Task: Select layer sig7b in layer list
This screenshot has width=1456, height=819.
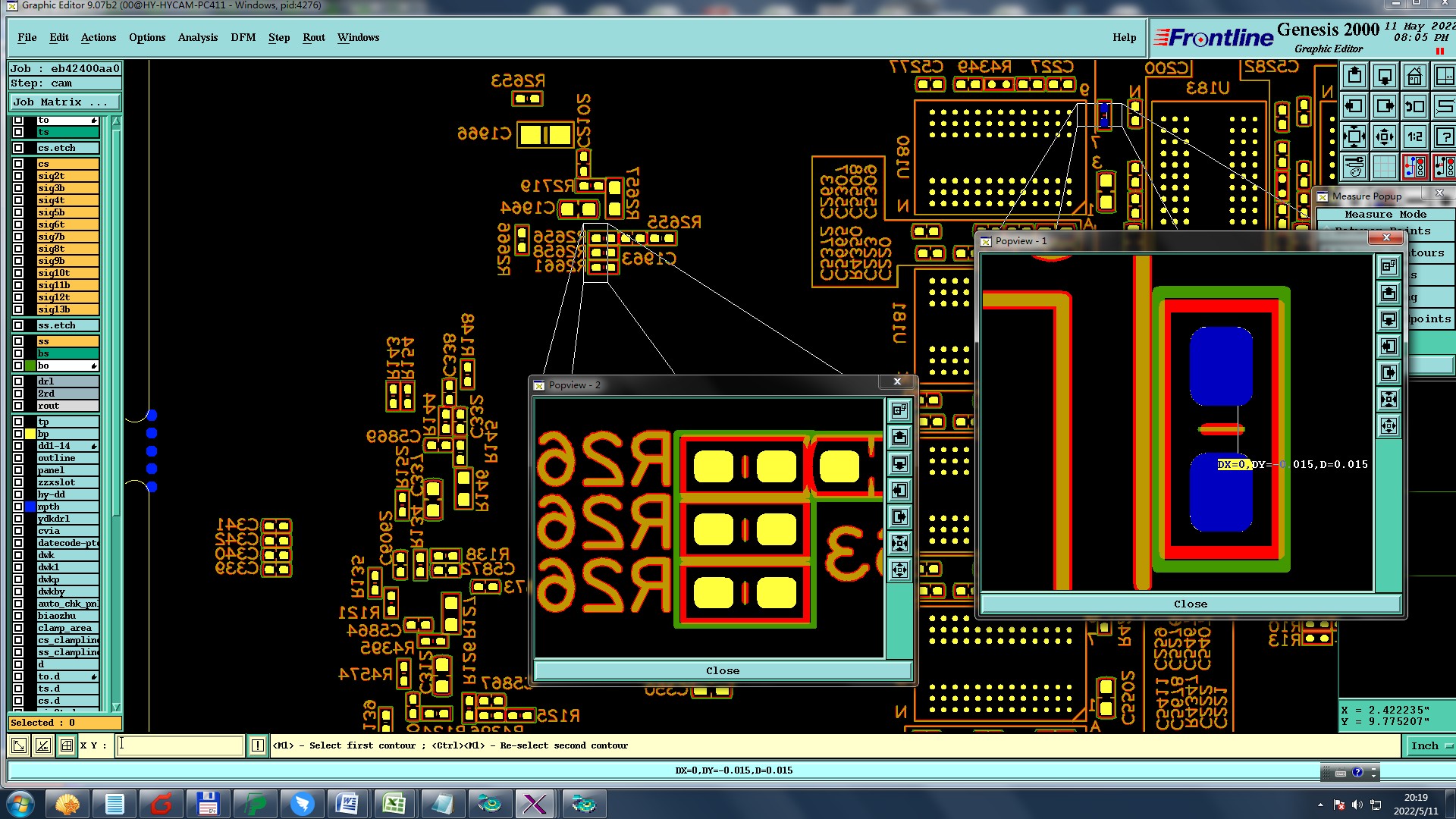Action: pos(68,237)
